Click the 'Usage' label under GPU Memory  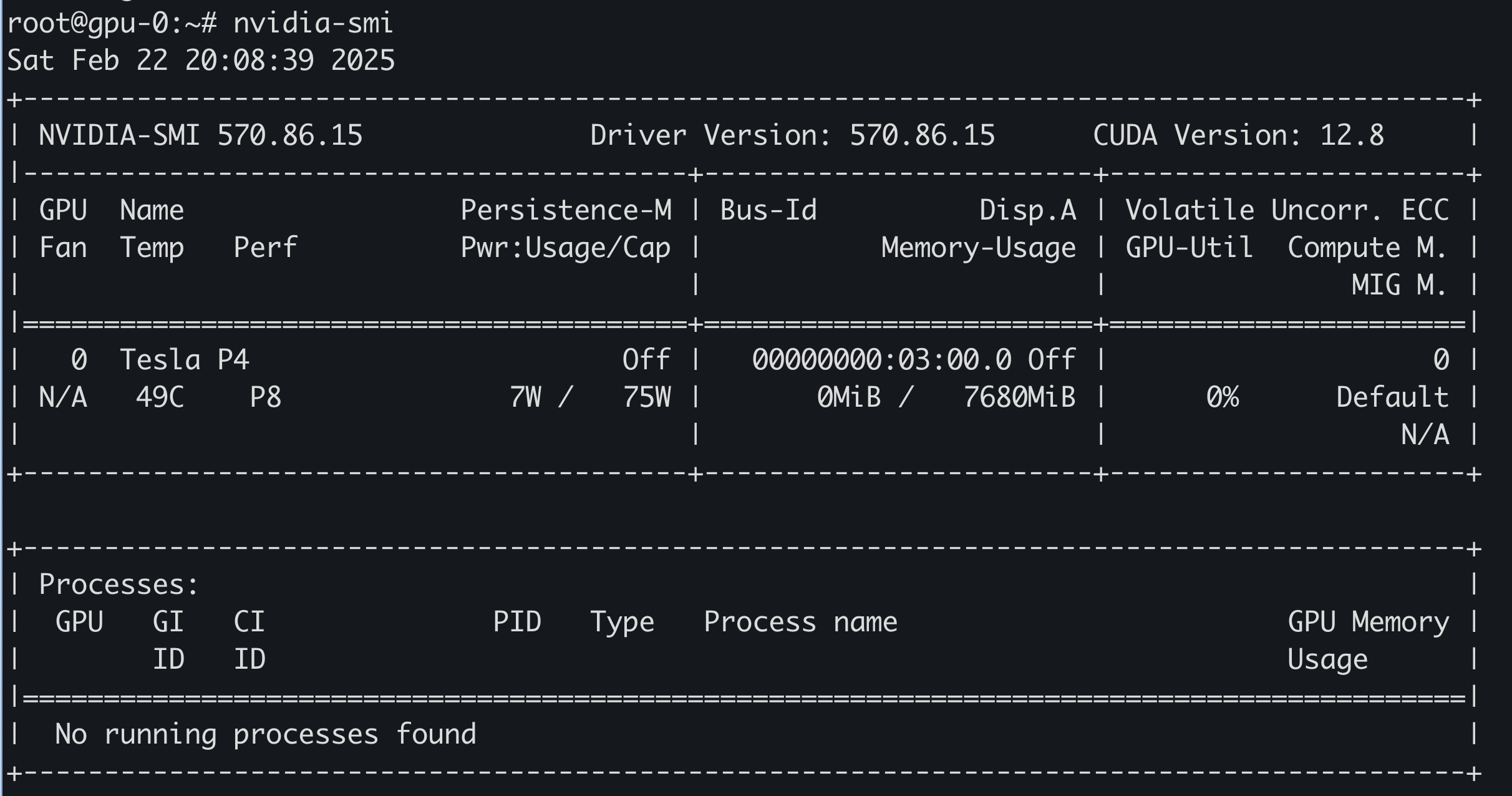[1327, 660]
